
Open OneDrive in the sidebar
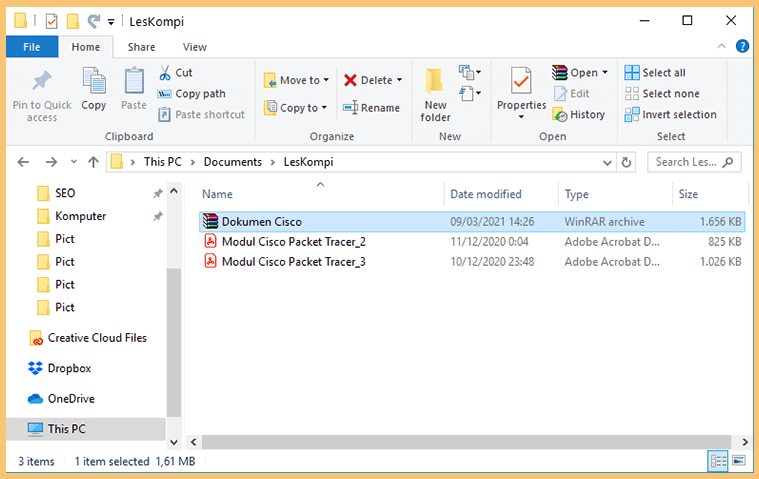61,399
